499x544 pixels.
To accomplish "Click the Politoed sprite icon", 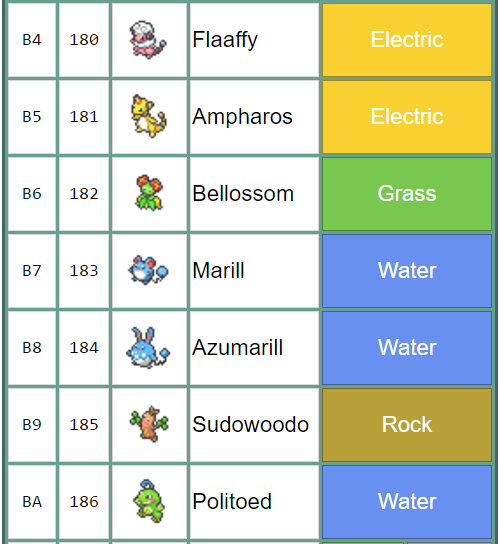I will point(149,501).
